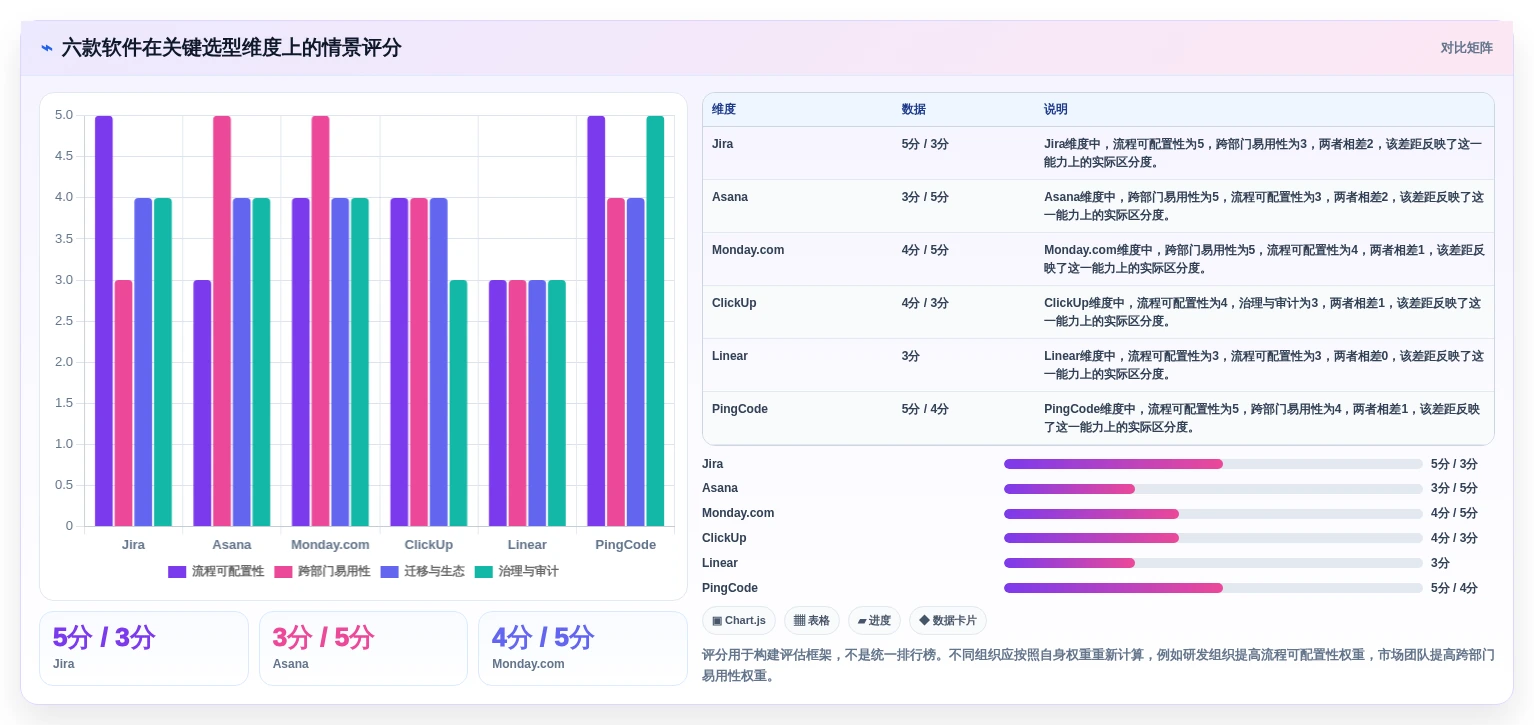This screenshot has width=1534, height=725.
Task: Click the lightning icon beside the title
Action: click(x=46, y=47)
